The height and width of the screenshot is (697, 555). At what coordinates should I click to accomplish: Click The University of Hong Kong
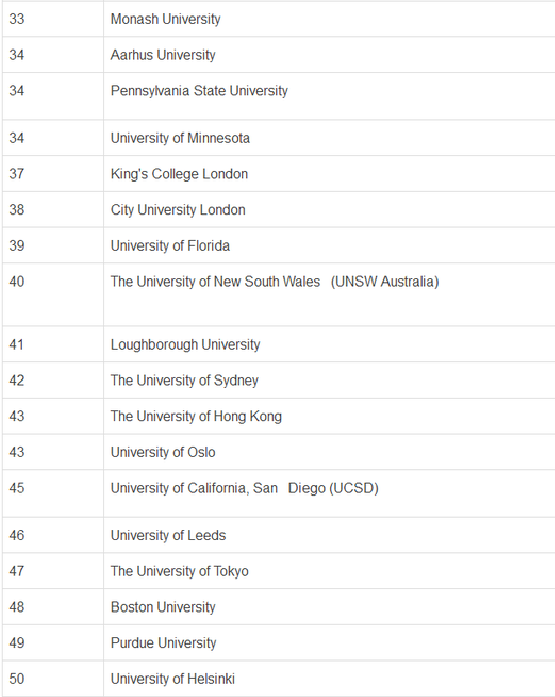[x=196, y=416]
